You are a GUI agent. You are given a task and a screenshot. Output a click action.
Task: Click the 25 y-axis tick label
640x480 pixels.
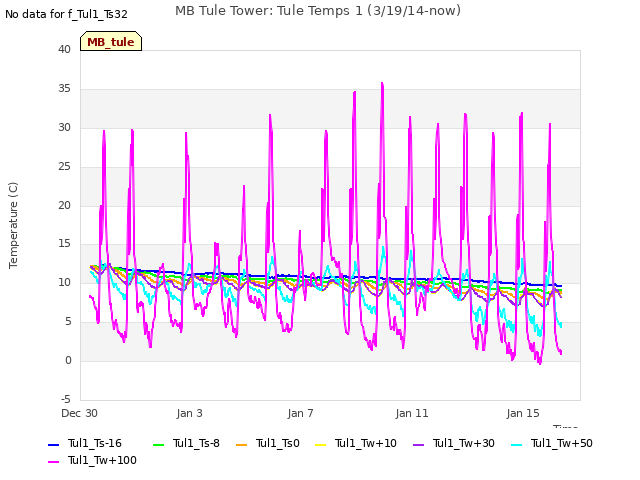64,167
